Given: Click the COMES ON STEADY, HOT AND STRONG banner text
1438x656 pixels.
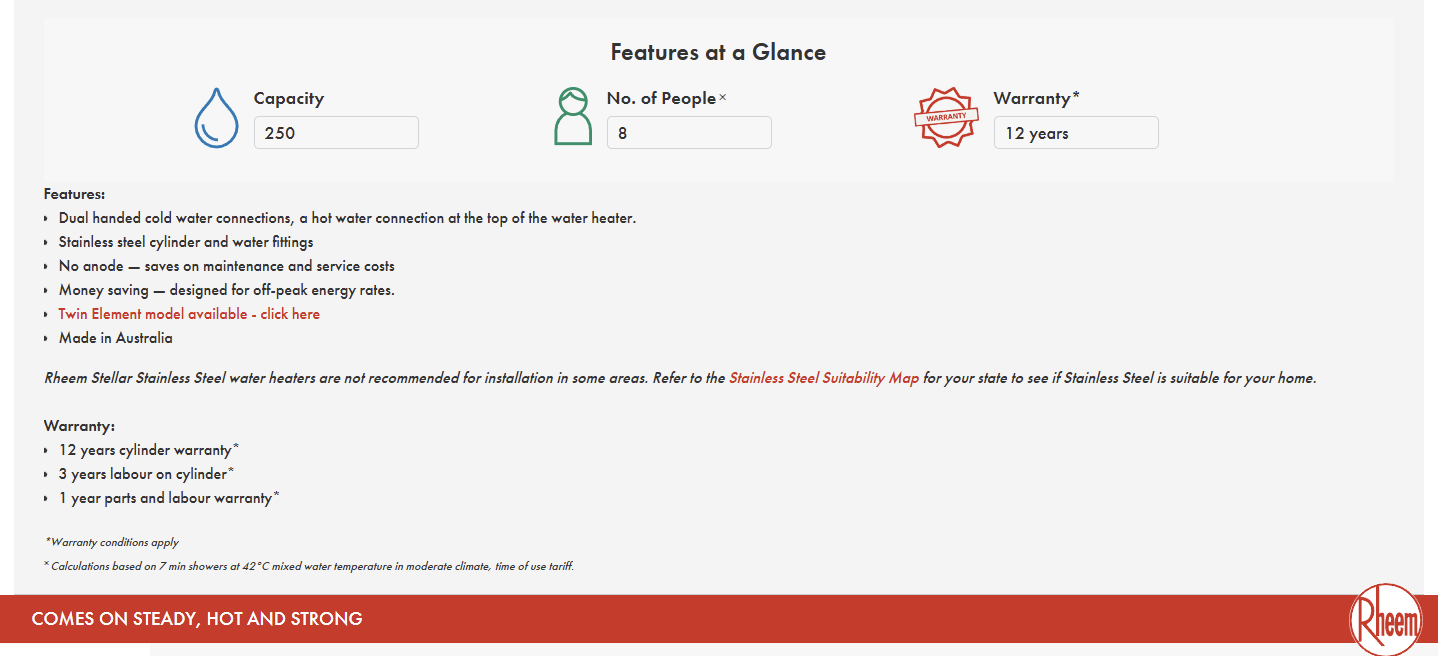Looking at the screenshot, I should (x=197, y=619).
